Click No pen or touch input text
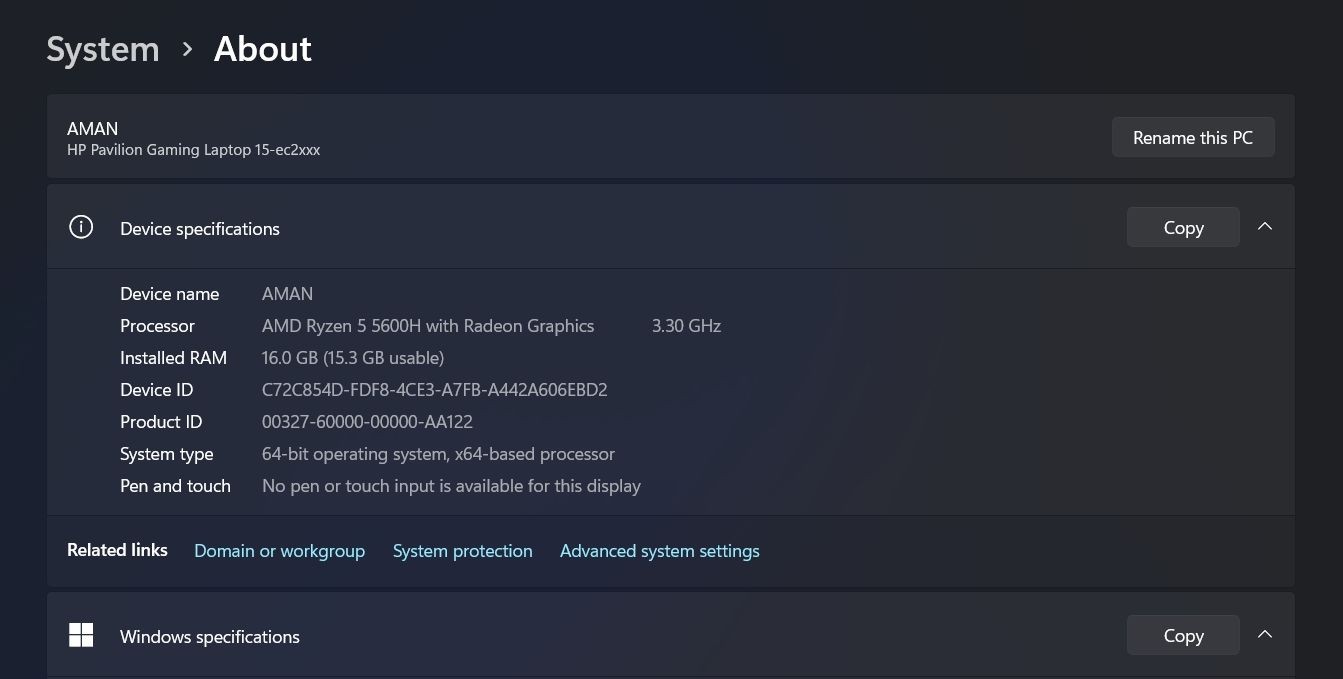This screenshot has height=679, width=1343. pyautogui.click(x=451, y=486)
